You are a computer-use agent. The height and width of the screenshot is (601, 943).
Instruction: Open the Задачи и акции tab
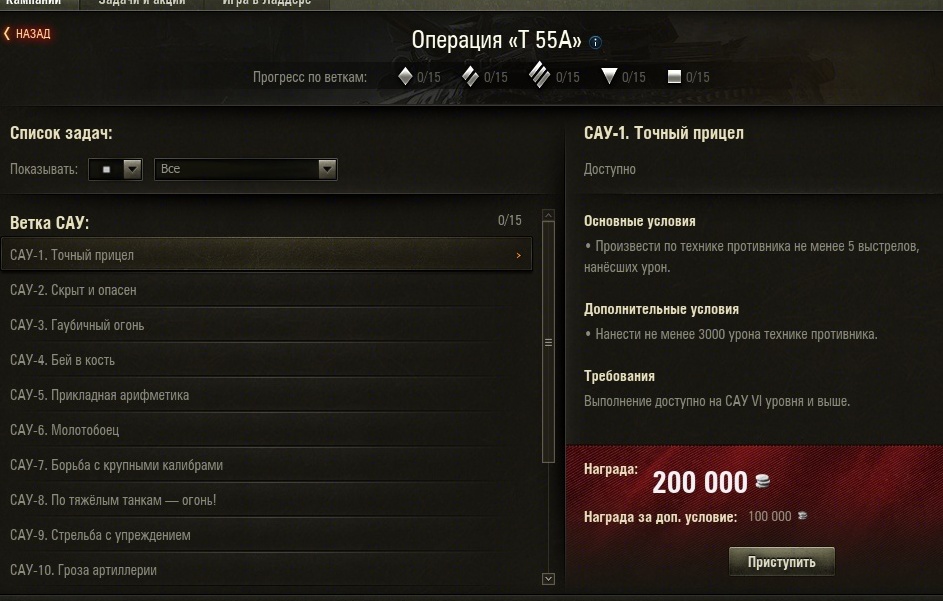(142, 4)
